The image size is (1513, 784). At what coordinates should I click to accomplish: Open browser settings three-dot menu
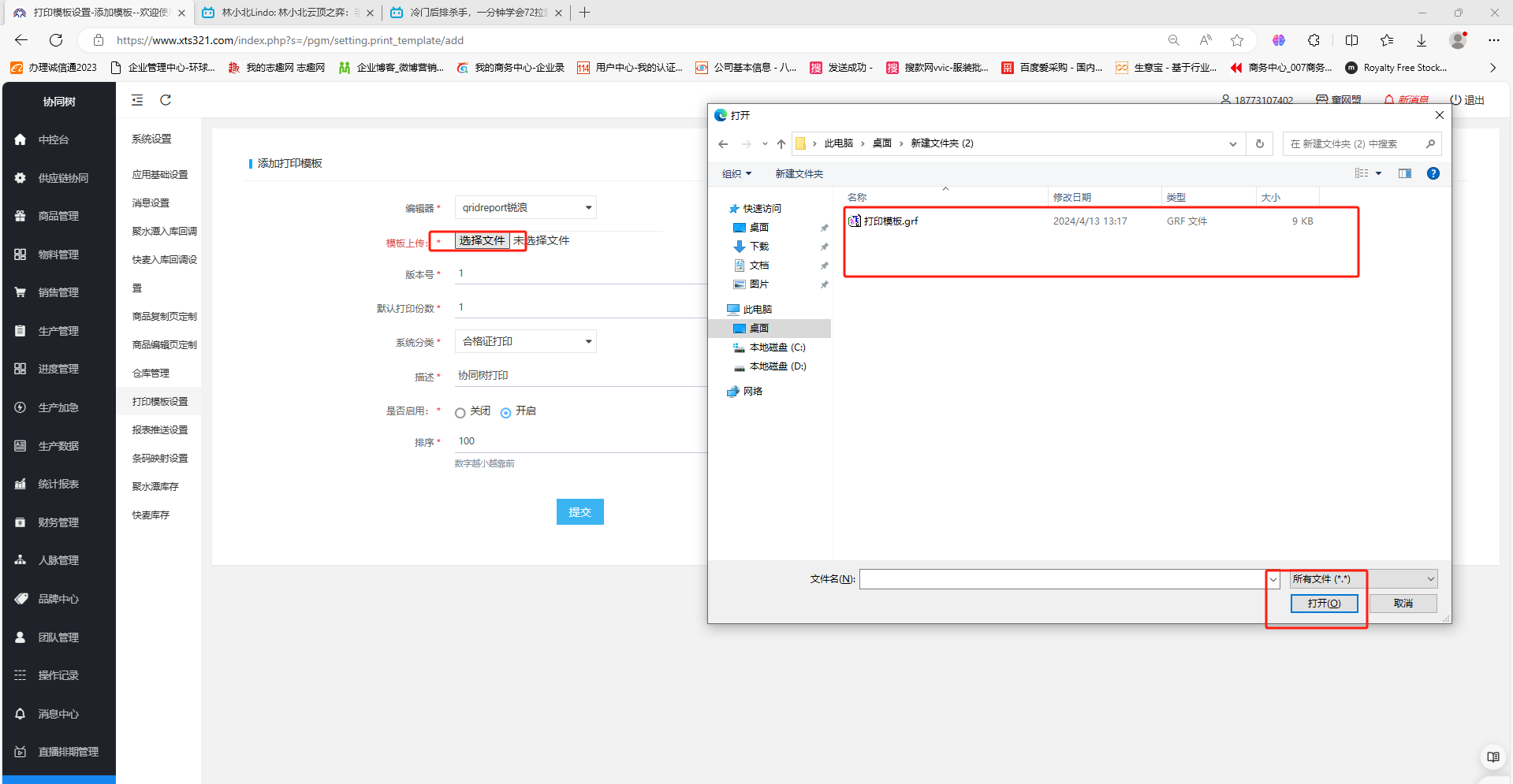tap(1493, 40)
